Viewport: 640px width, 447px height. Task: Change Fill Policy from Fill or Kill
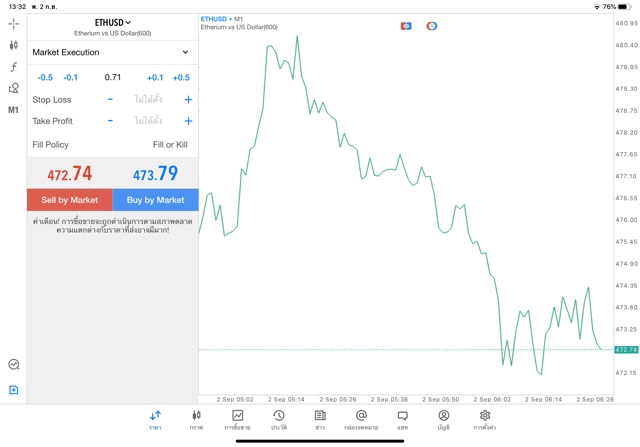point(169,145)
